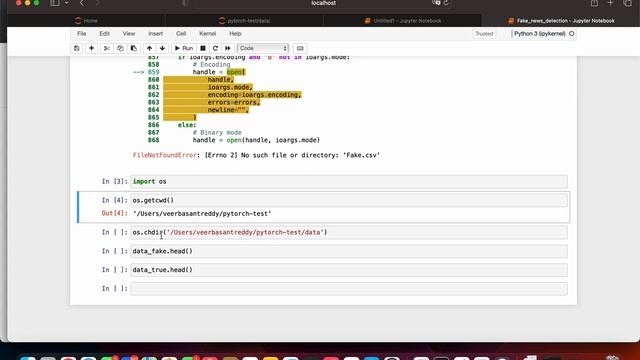Interrupt the kernel with the stop icon
The image size is (640, 360).
tap(203, 48)
